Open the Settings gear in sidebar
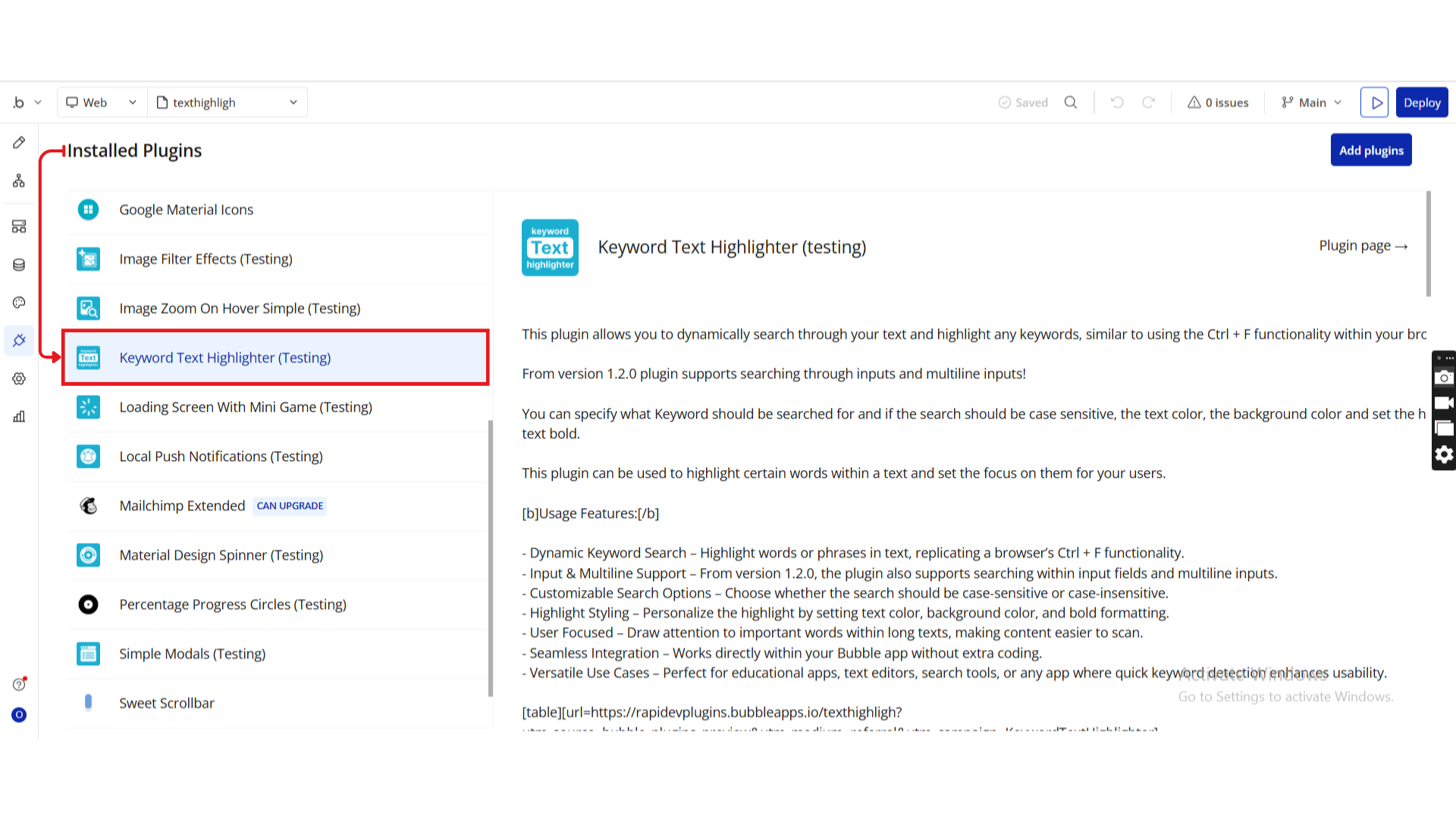The image size is (1456, 819). pyautogui.click(x=19, y=378)
